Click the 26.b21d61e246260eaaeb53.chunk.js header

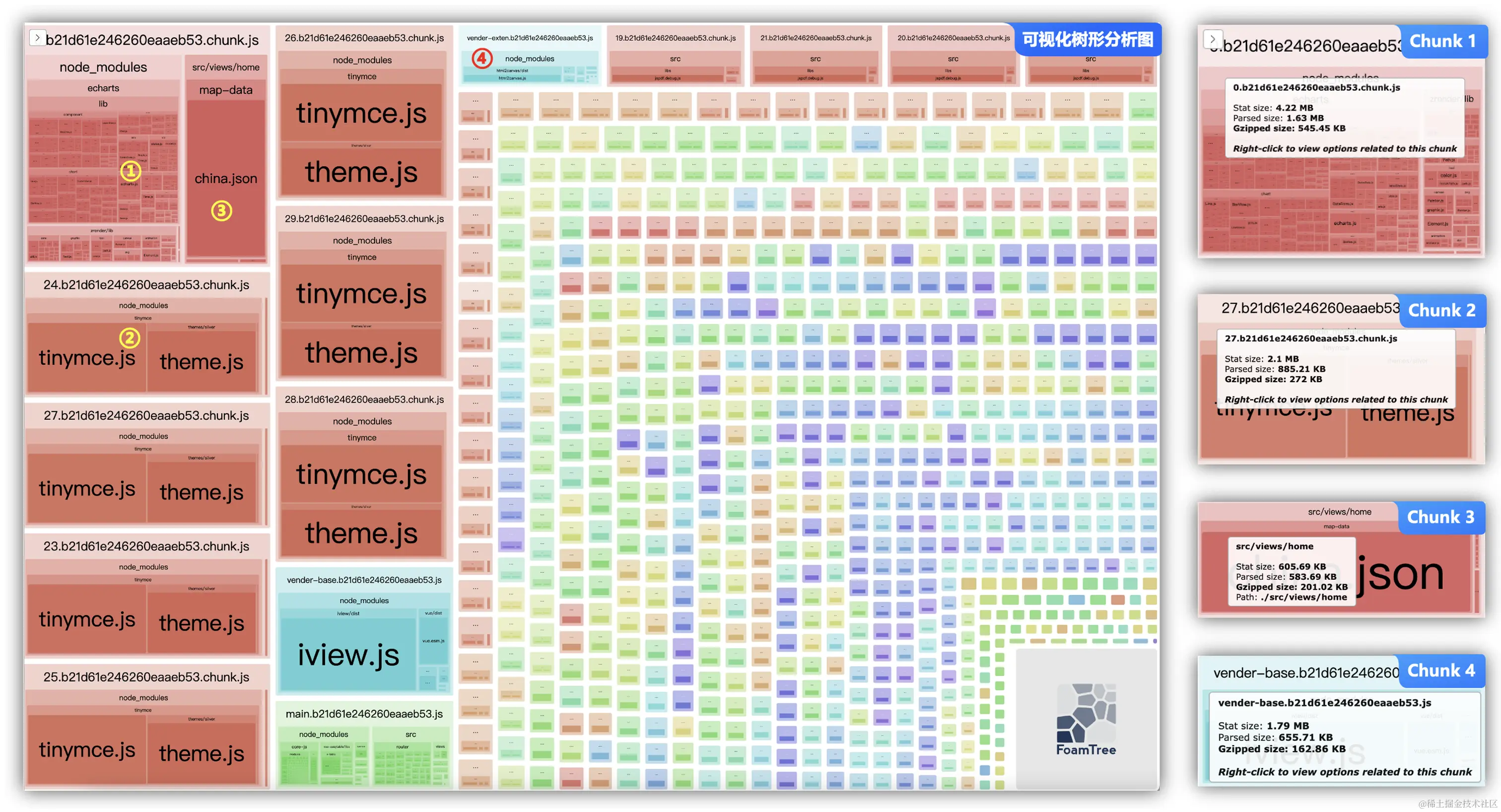364,38
